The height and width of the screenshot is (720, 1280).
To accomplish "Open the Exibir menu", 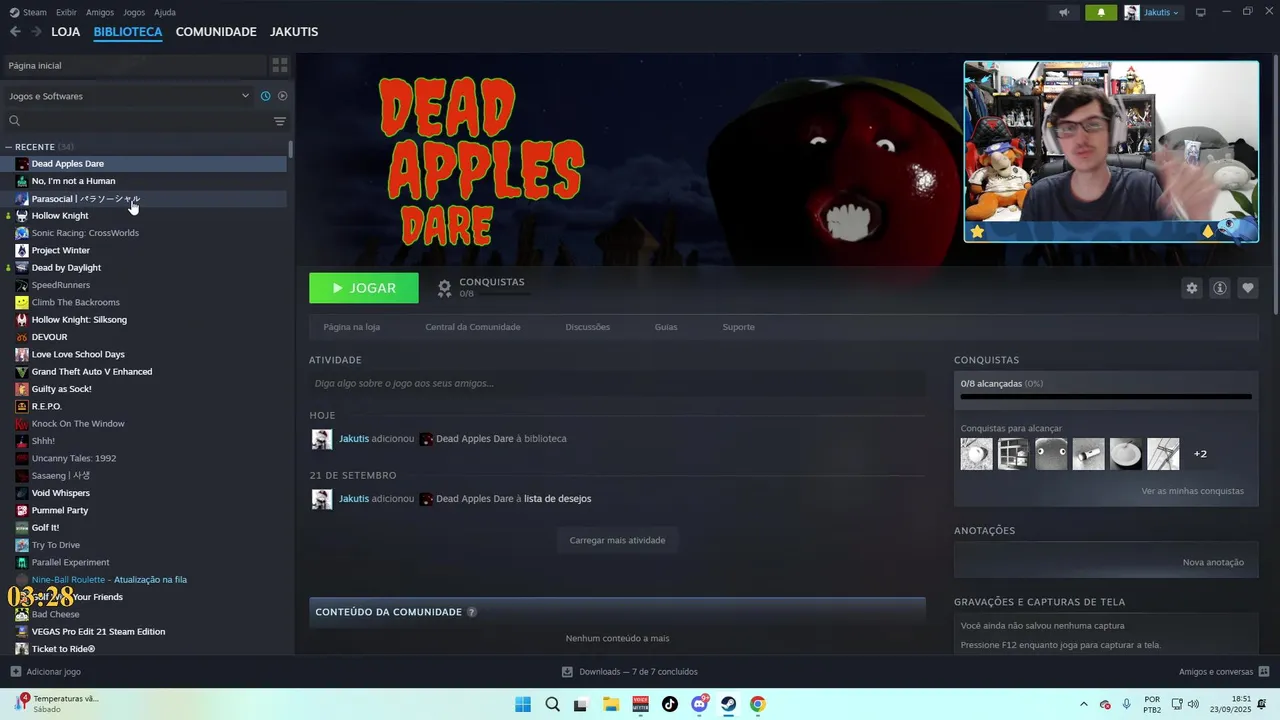I will (66, 12).
